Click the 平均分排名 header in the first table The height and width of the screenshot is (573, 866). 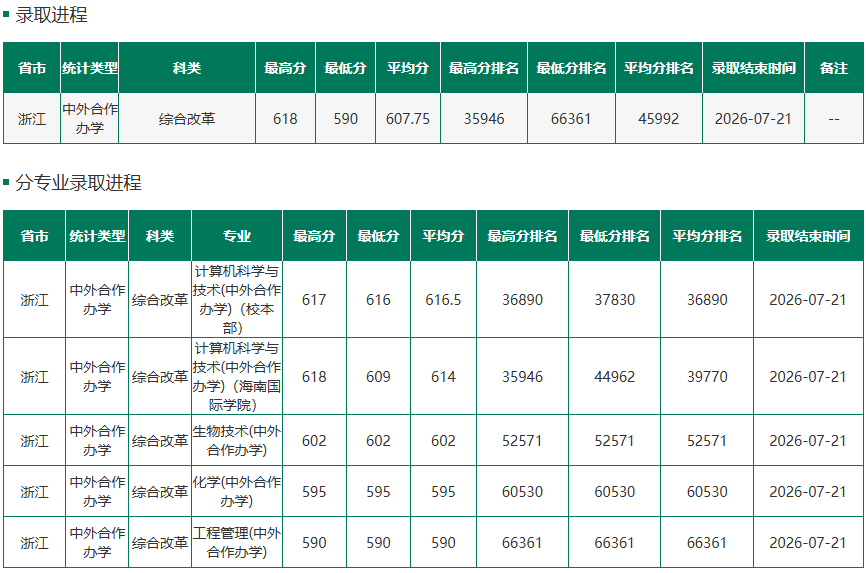[658, 68]
